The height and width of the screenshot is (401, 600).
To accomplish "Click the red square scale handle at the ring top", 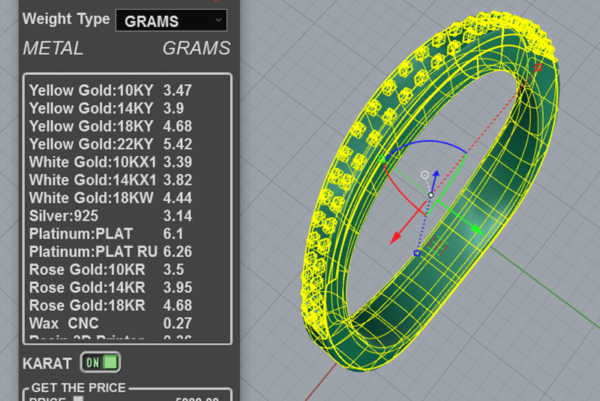I will click(x=538, y=67).
